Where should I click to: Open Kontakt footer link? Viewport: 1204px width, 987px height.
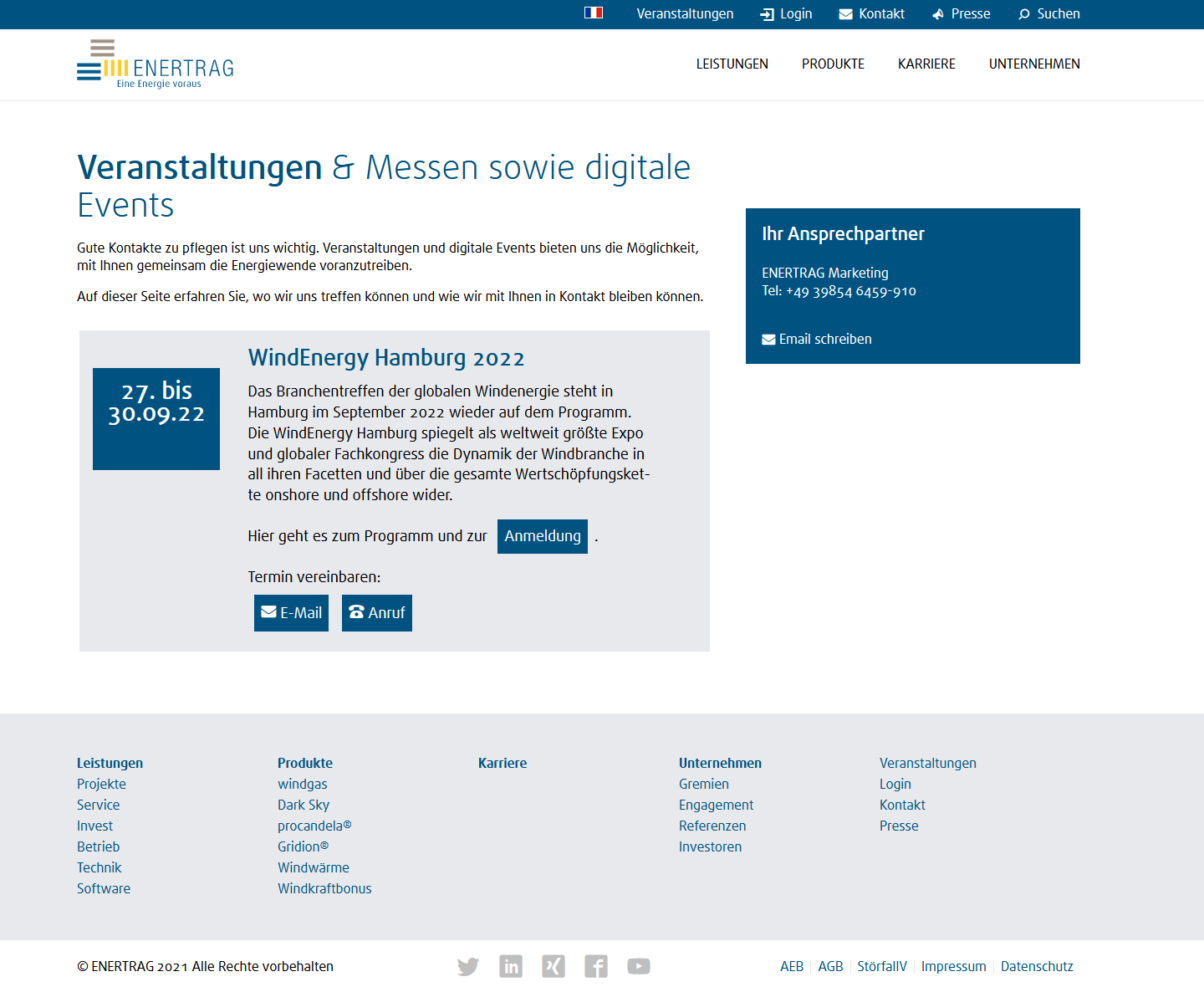[902, 805]
